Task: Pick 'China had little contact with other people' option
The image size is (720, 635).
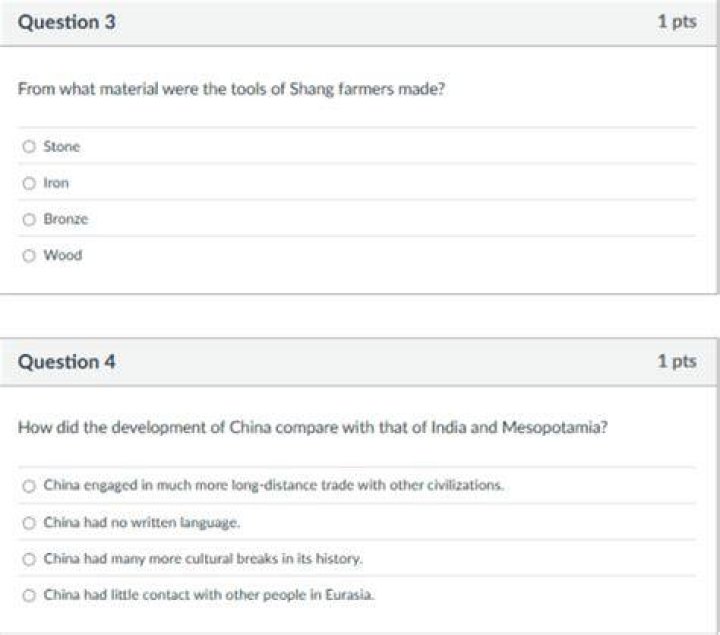Action: pyautogui.click(x=29, y=595)
